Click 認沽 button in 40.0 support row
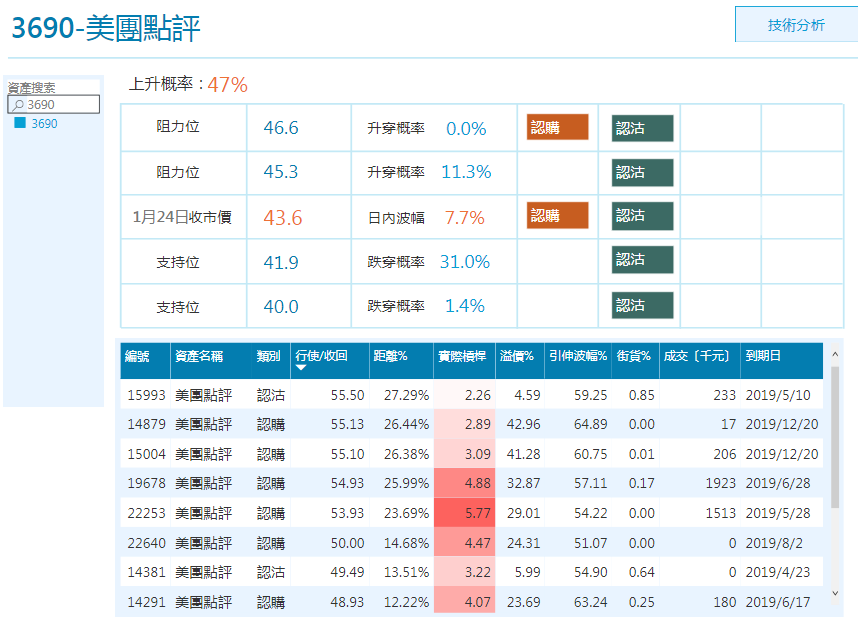 click(x=642, y=305)
